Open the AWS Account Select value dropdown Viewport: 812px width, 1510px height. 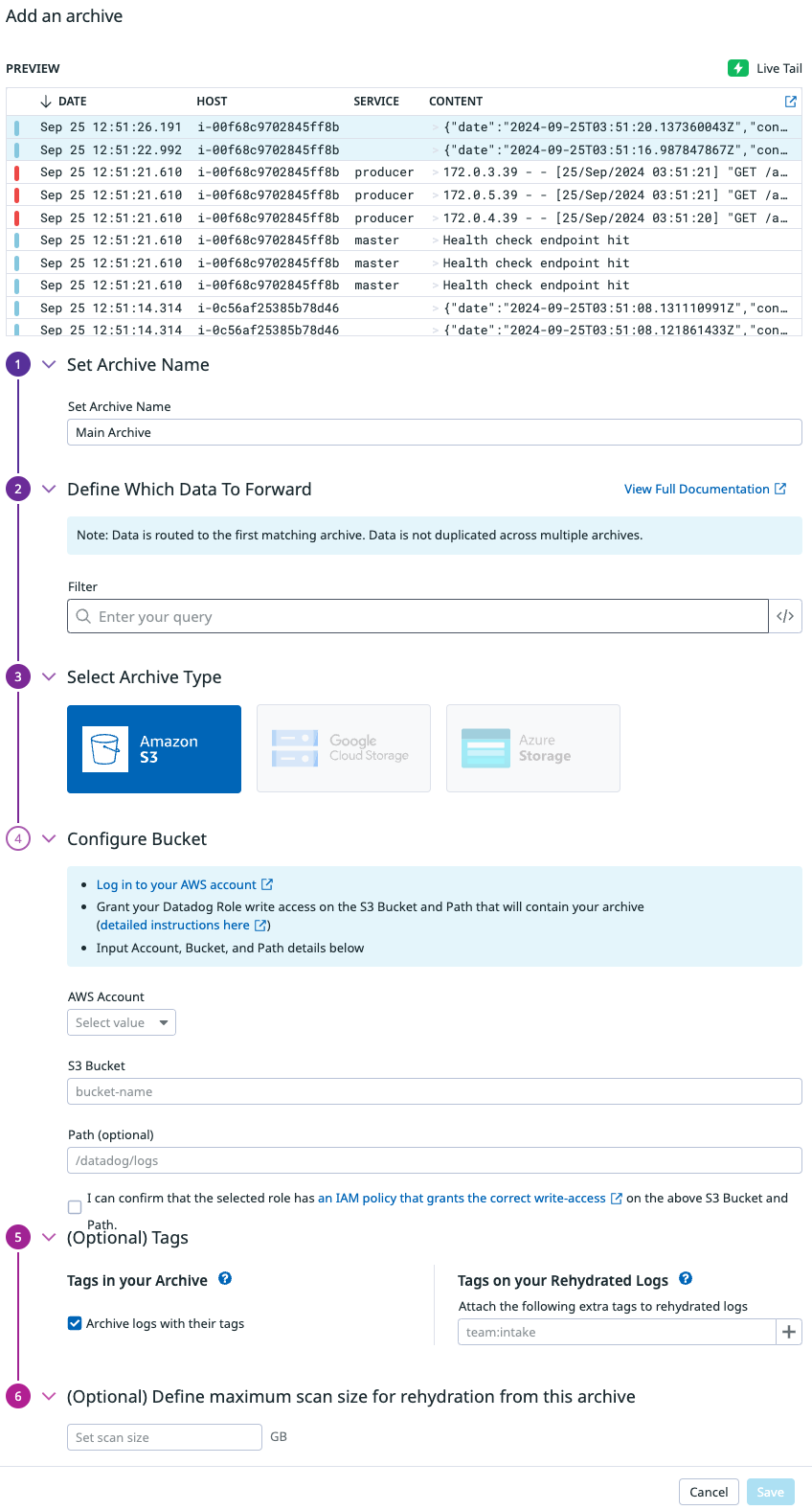(x=122, y=1022)
